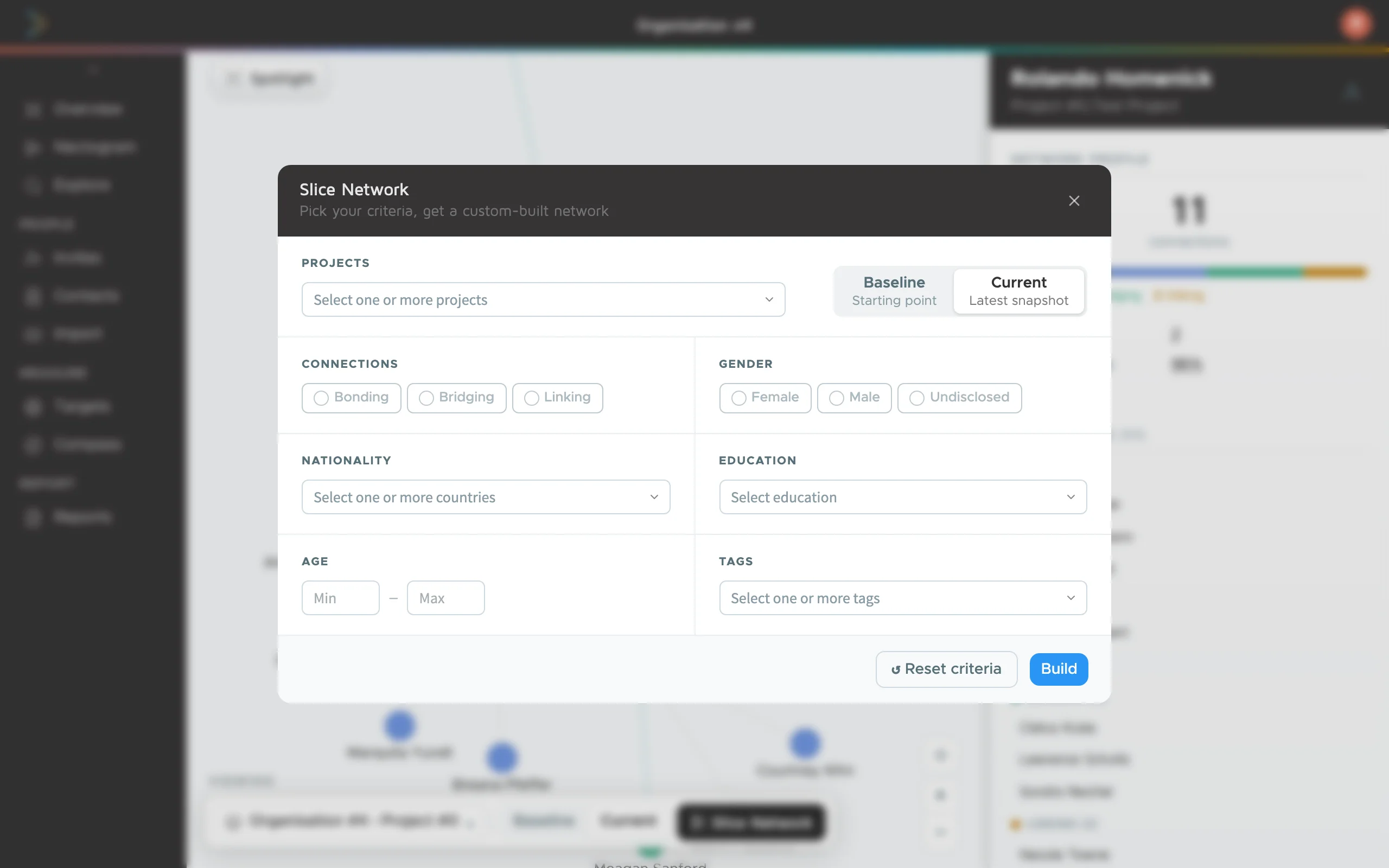Select the Bonding connection type

[351, 397]
